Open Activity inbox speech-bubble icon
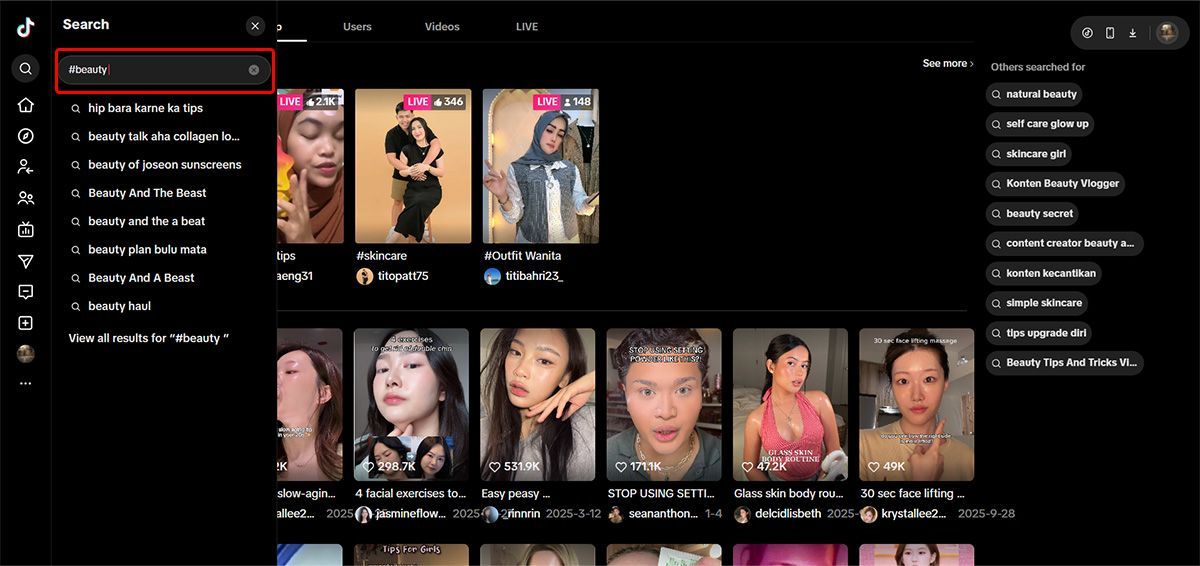This screenshot has width=1200, height=566. coord(26,292)
